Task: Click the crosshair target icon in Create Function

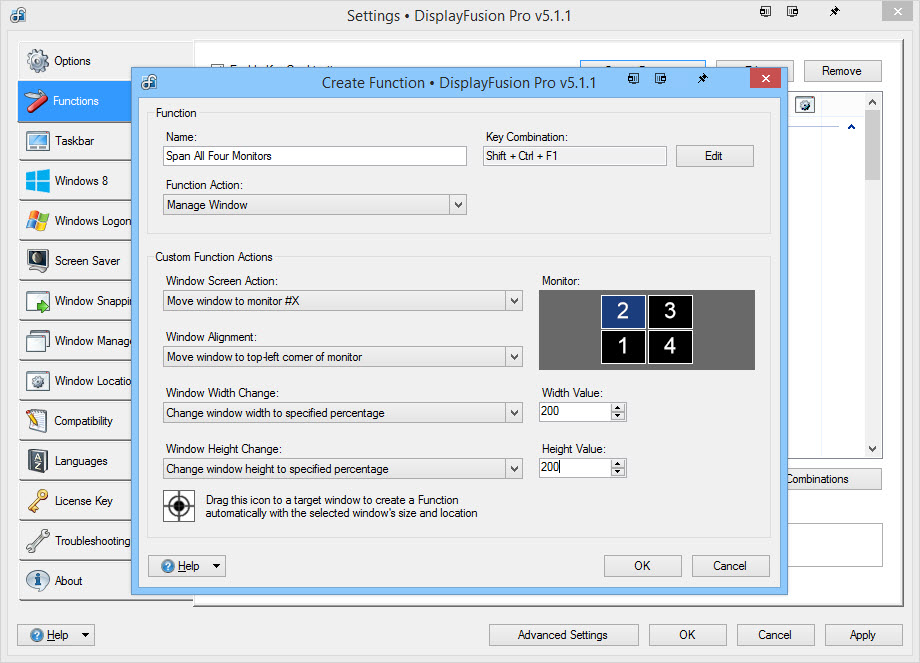Action: [x=179, y=506]
